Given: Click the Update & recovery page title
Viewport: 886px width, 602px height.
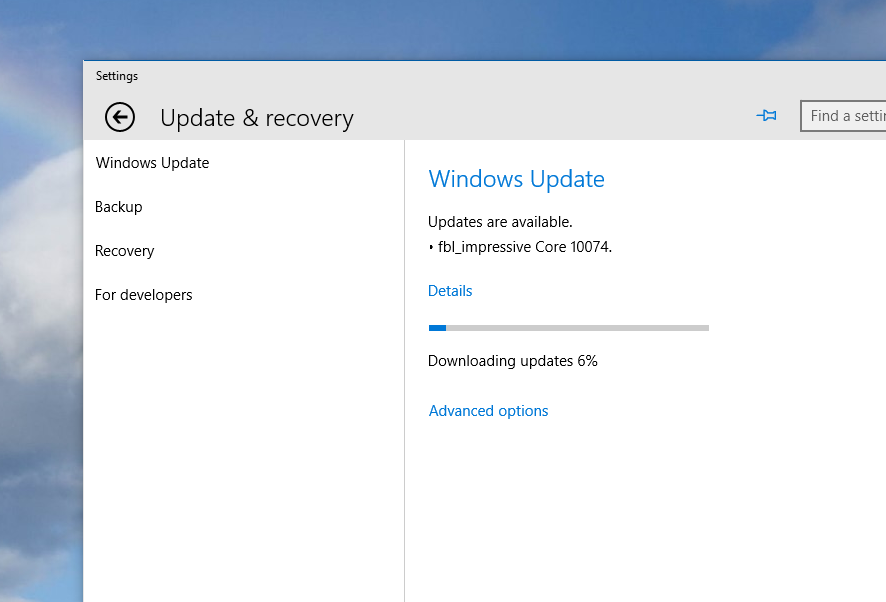Looking at the screenshot, I should point(257,118).
